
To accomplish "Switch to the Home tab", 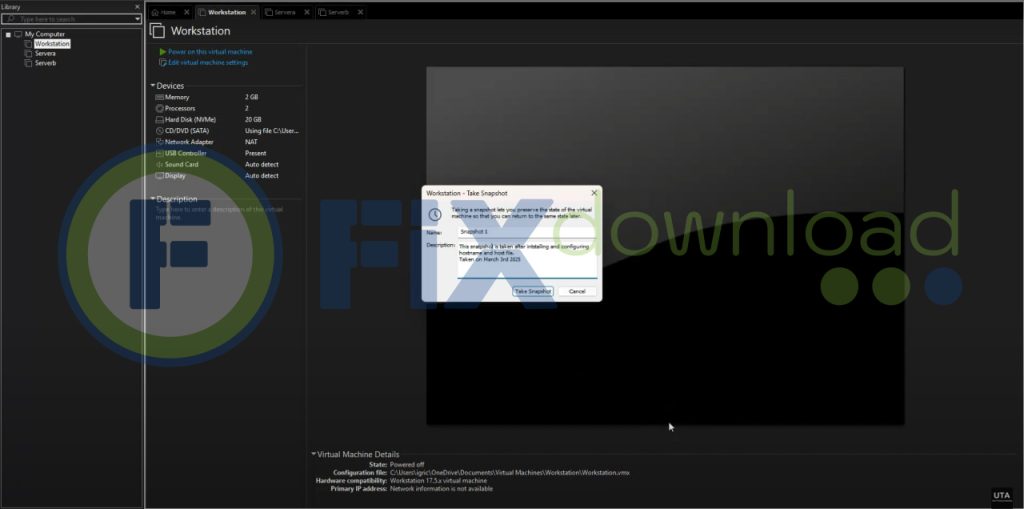I will click(167, 12).
